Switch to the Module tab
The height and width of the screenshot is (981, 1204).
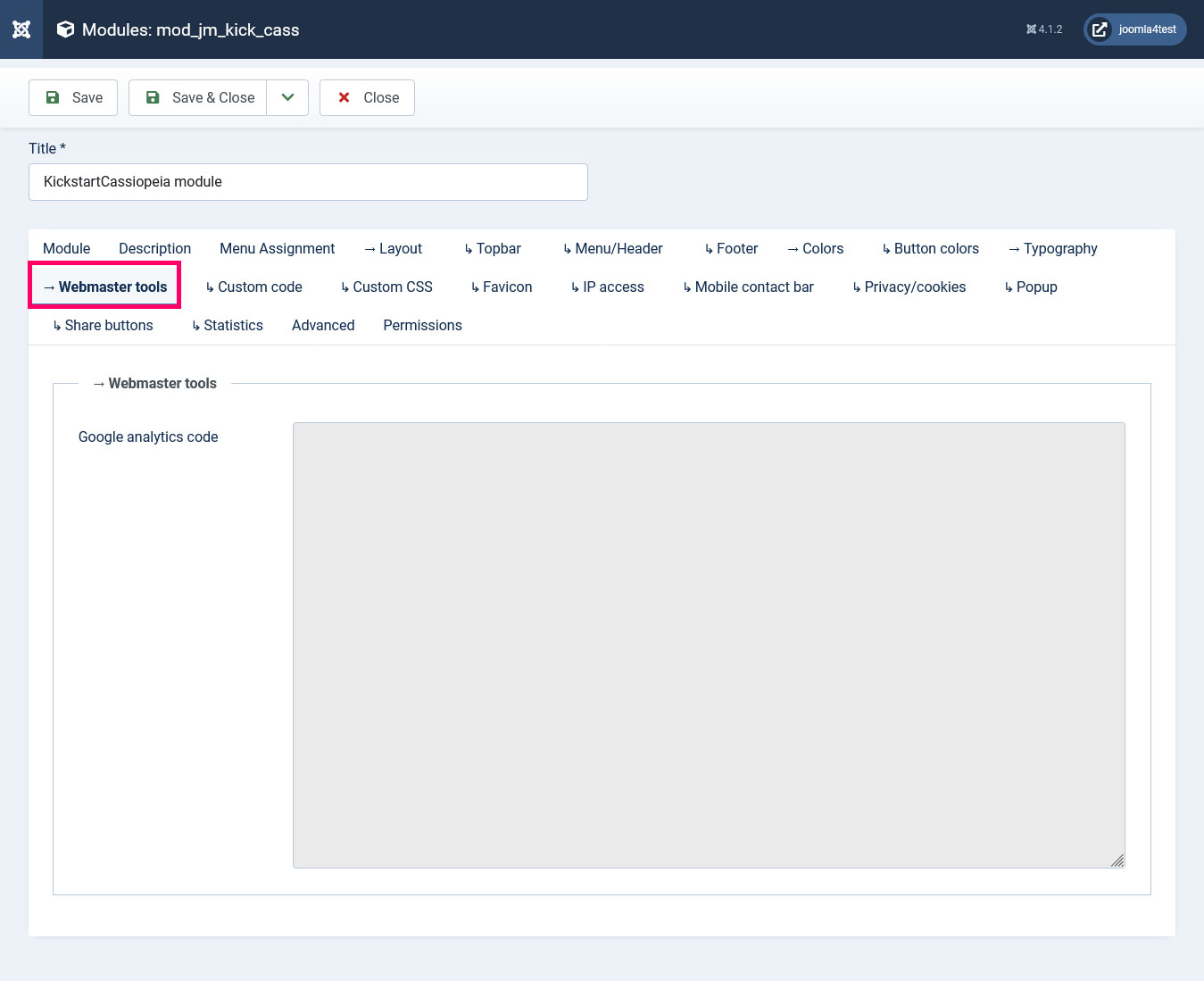[x=67, y=249]
